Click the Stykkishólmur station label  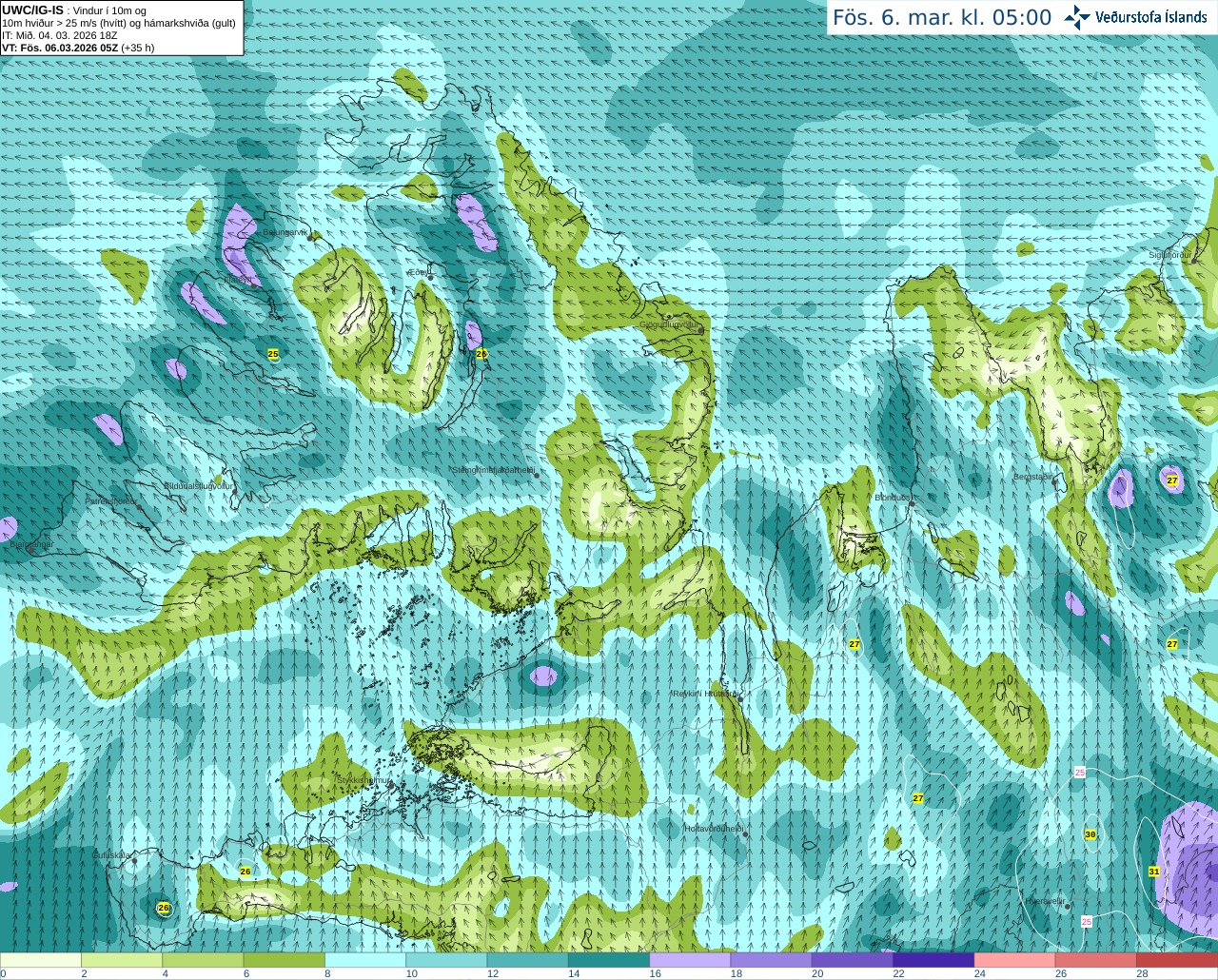click(363, 780)
